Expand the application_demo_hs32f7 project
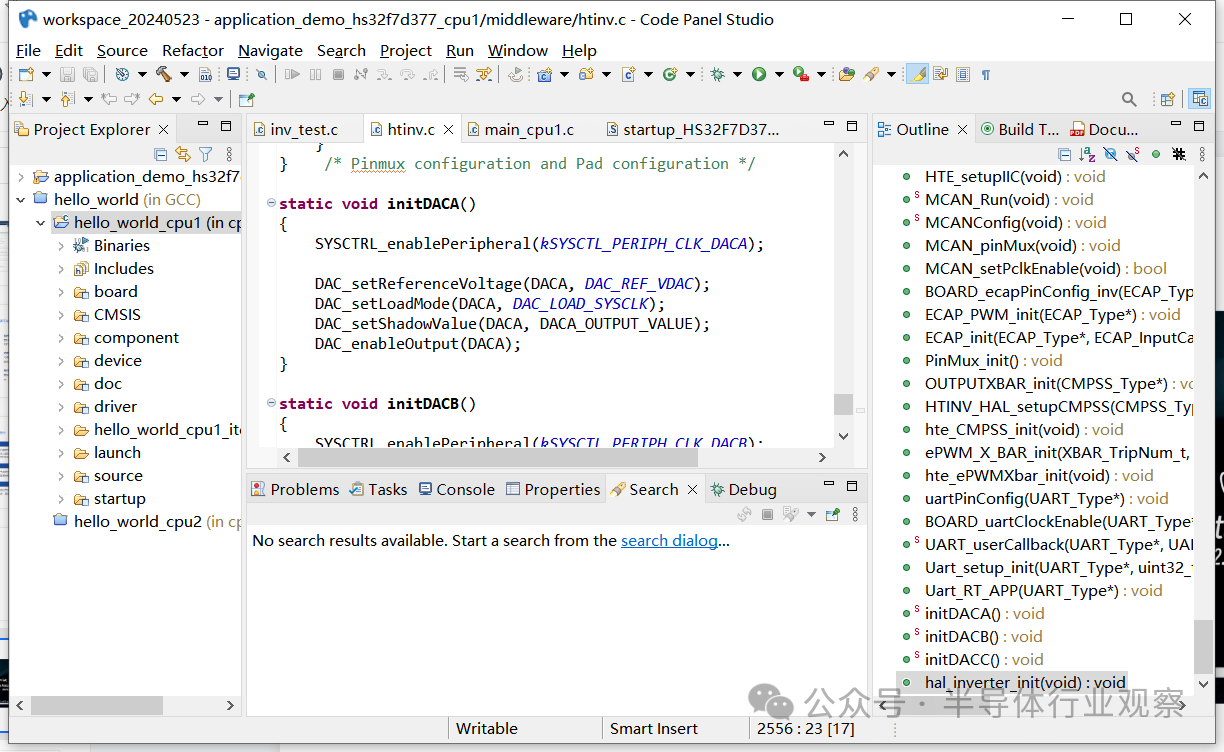The width and height of the screenshot is (1224, 752). [21, 177]
